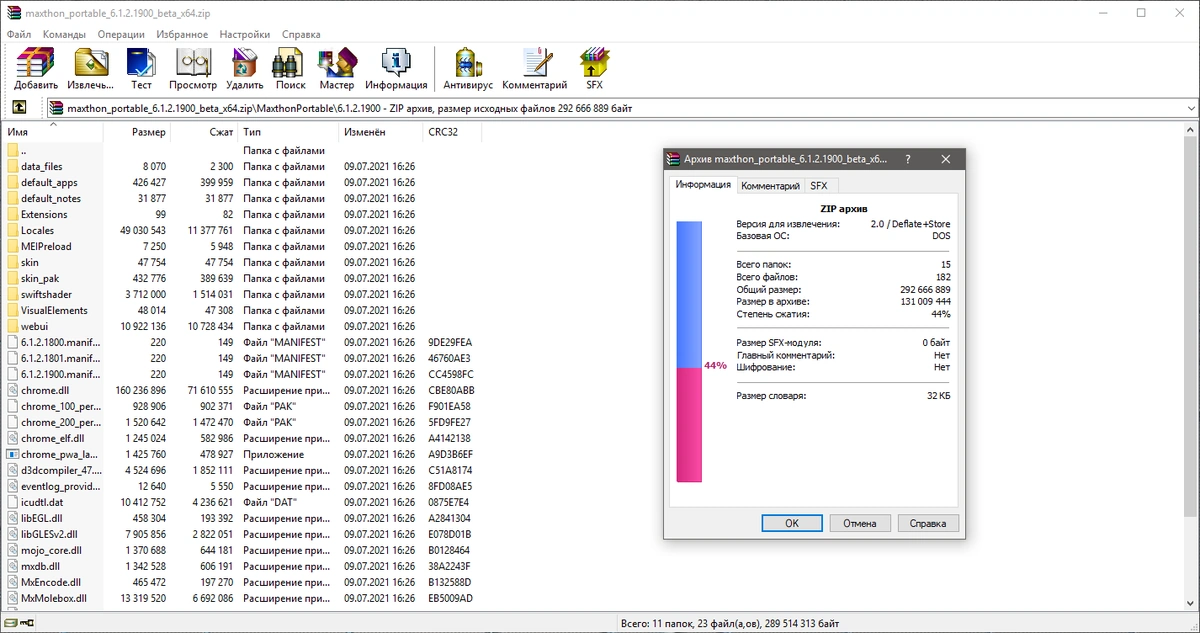The width and height of the screenshot is (1200, 633).
Task: Select the MxMolebox.dll file row
Action: click(240, 598)
